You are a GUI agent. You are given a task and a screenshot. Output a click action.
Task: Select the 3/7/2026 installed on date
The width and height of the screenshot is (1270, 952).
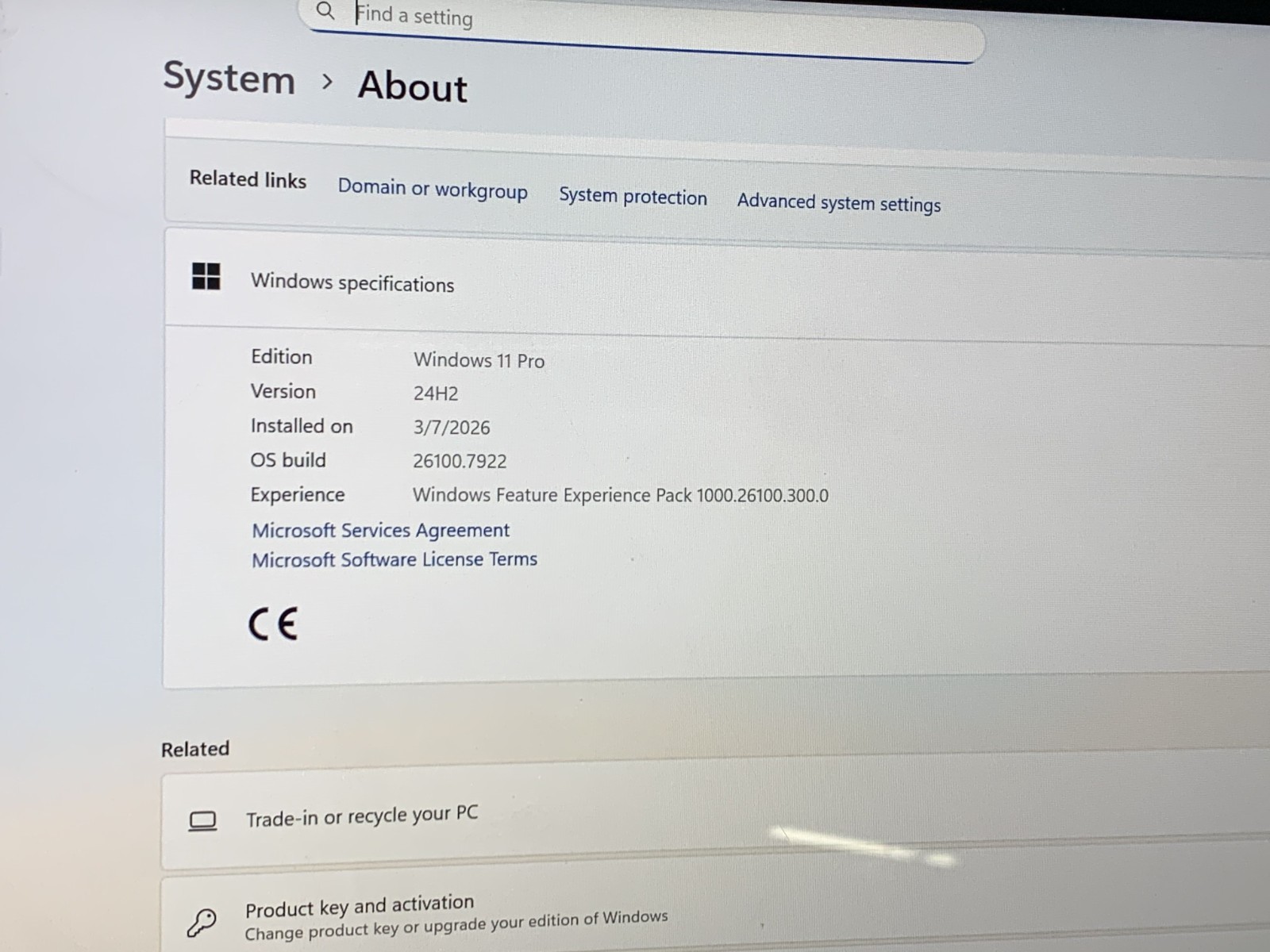click(x=452, y=428)
